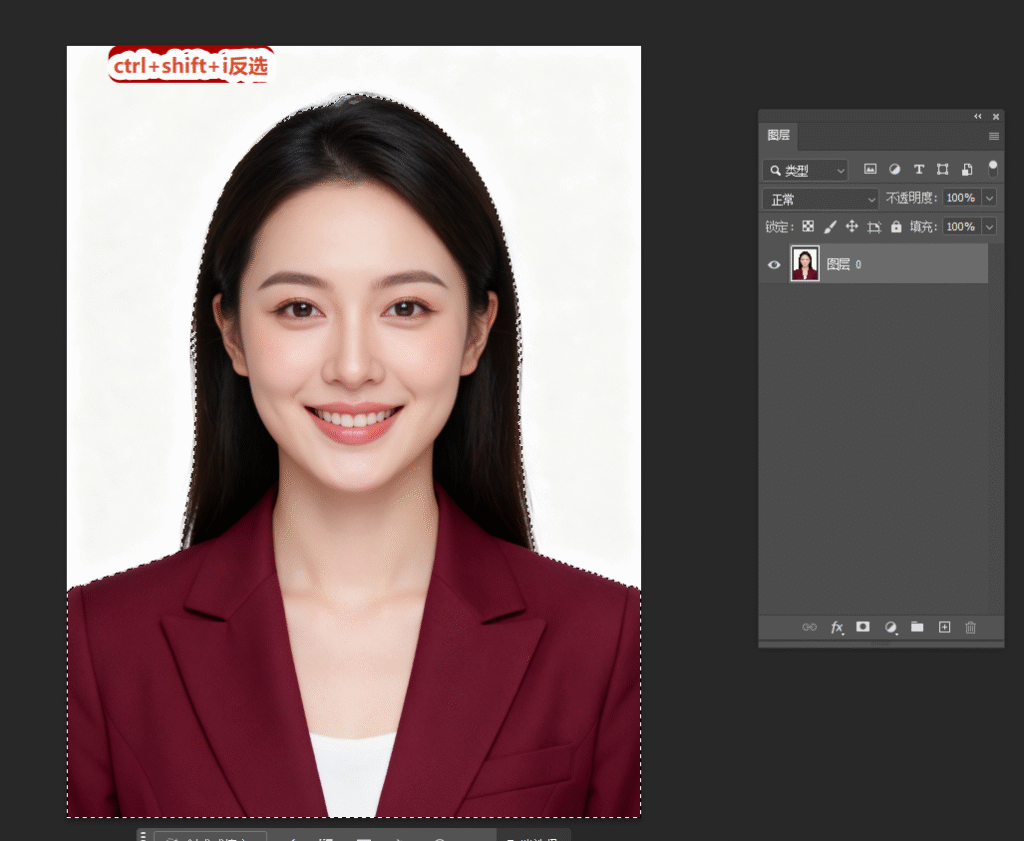Open the 正常 blend mode dropdown
Image resolution: width=1024 pixels, height=841 pixels.
click(x=820, y=199)
